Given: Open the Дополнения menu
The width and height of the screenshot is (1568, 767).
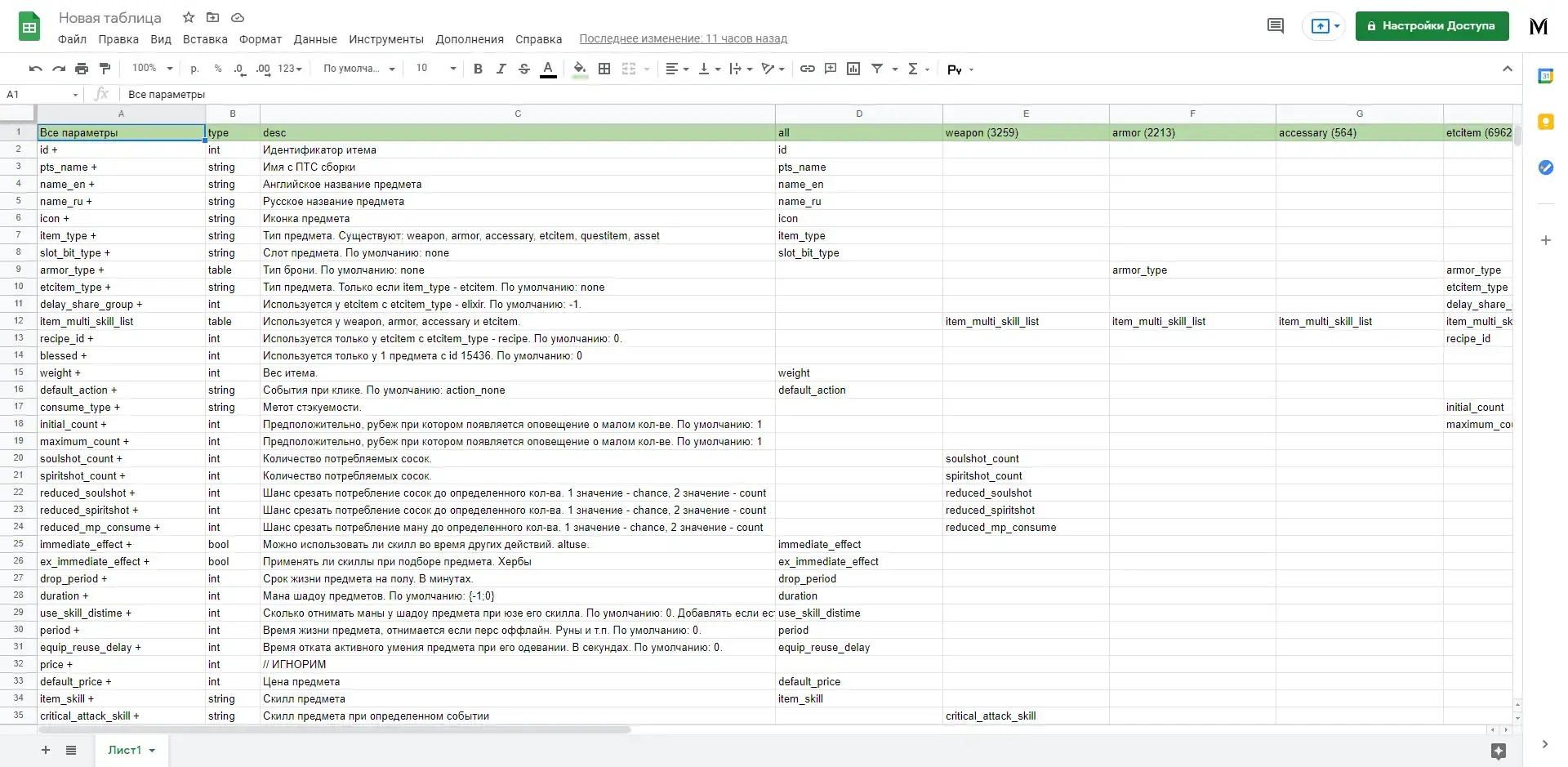Looking at the screenshot, I should point(470,39).
